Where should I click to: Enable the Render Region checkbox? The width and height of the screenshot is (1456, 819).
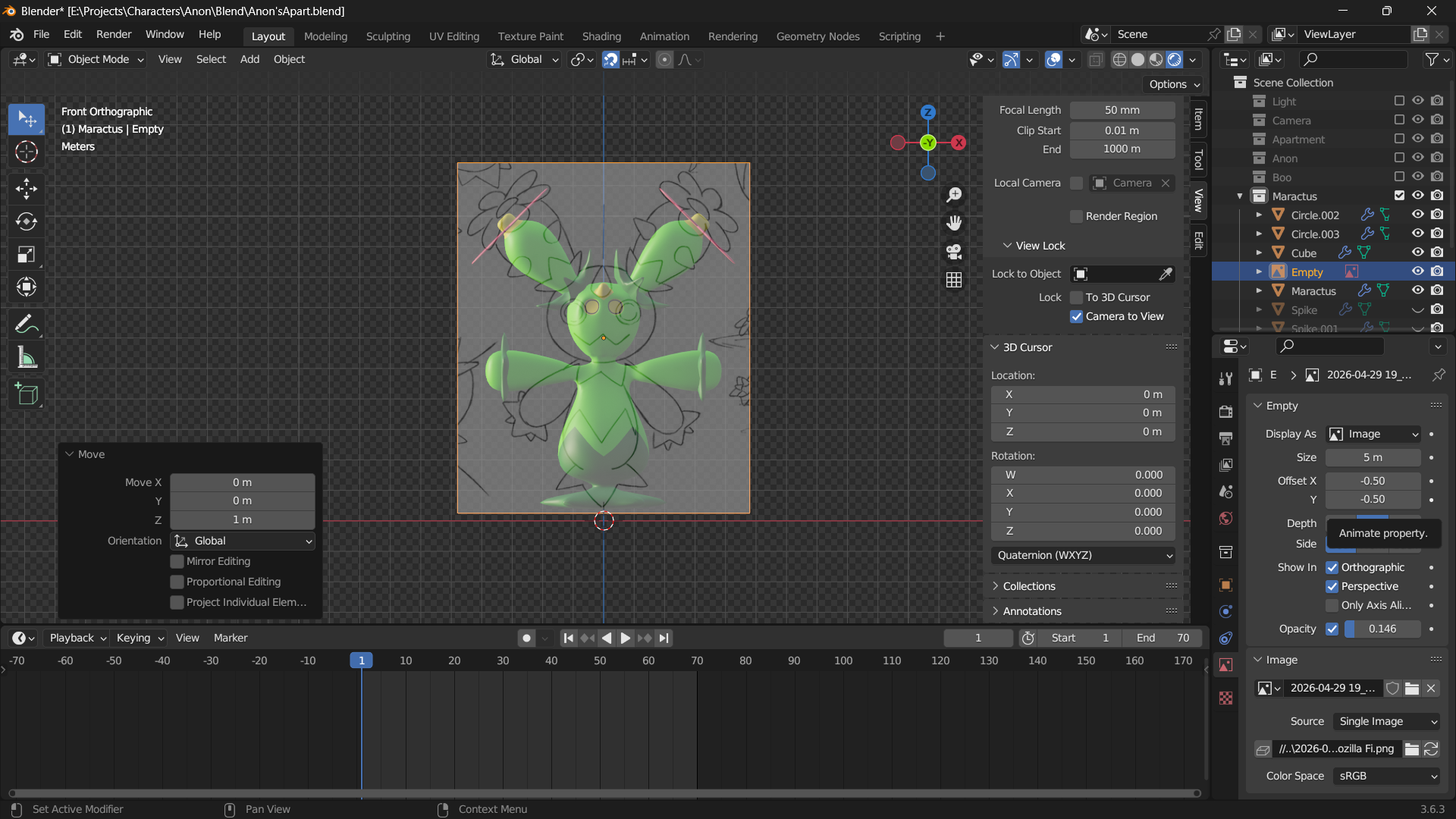(1076, 217)
